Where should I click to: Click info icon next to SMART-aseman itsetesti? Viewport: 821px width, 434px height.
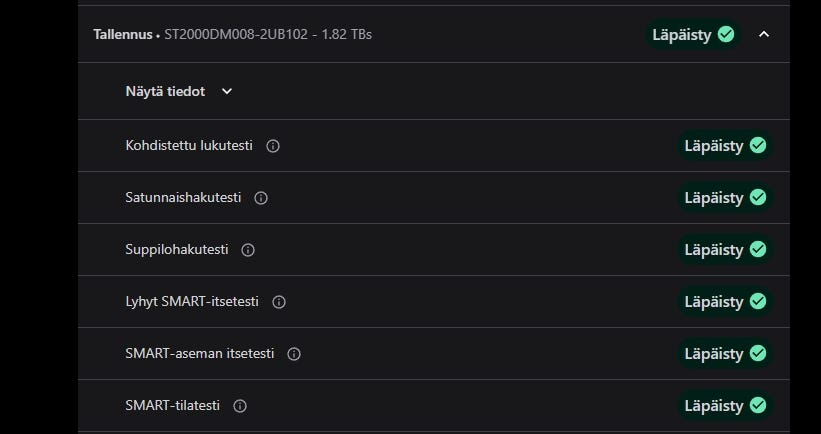coord(294,354)
